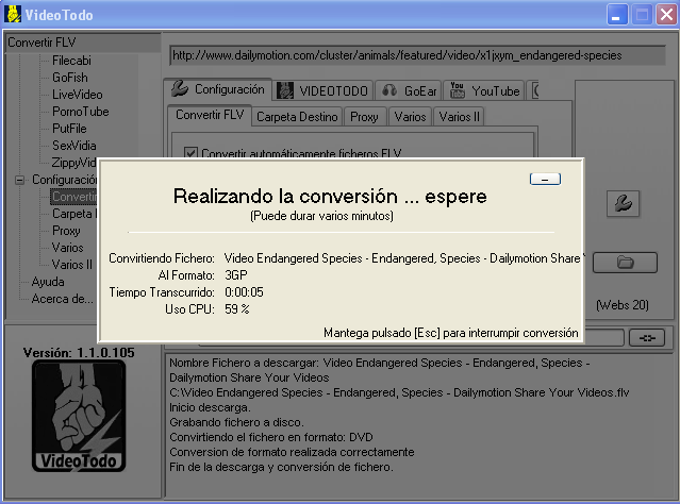Minimize the VideoTodo window

617,15
